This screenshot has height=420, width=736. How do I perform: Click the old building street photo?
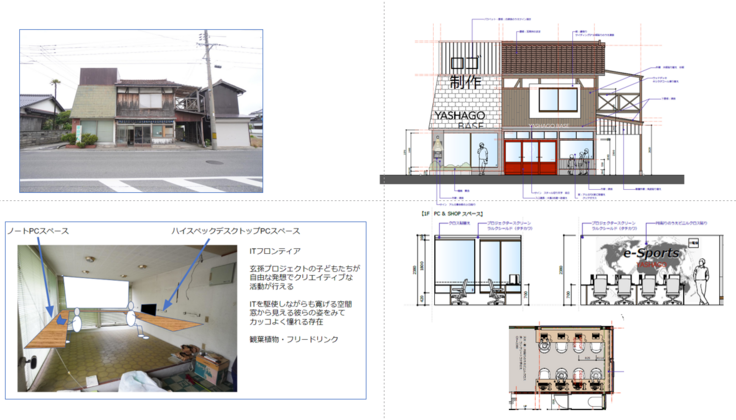click(140, 110)
